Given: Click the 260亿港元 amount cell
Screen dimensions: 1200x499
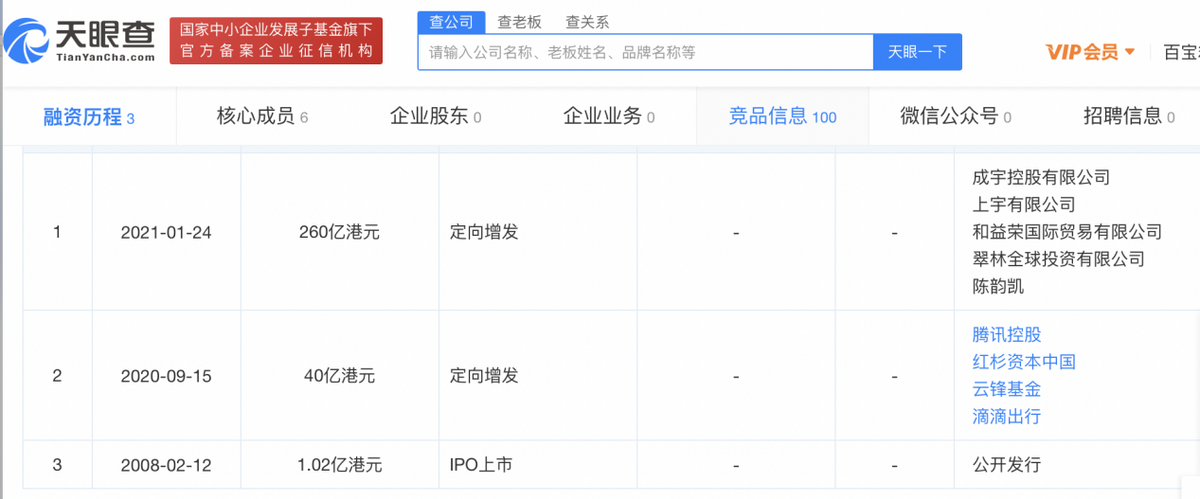Looking at the screenshot, I should [x=339, y=232].
